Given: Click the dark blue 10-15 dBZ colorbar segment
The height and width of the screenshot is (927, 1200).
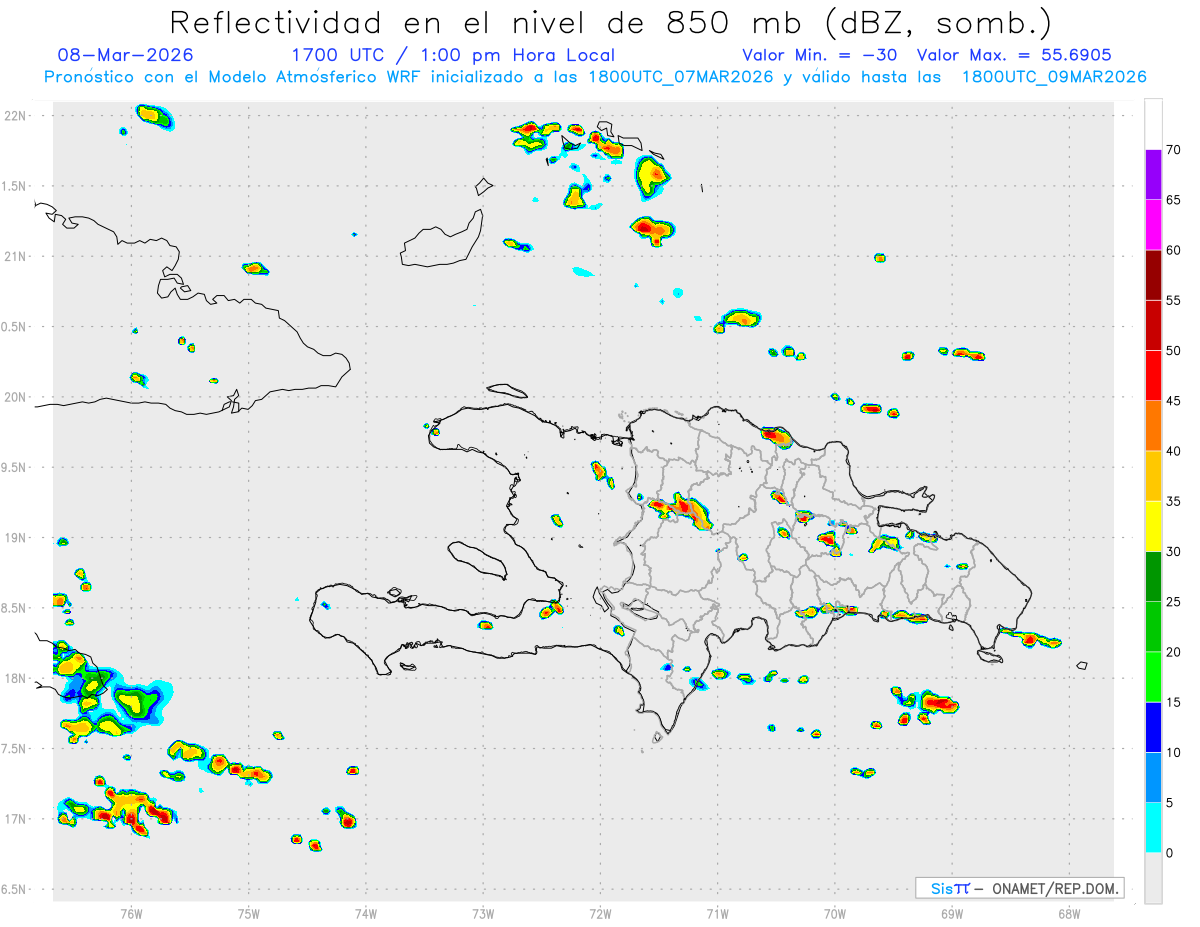Looking at the screenshot, I should [x=1153, y=727].
